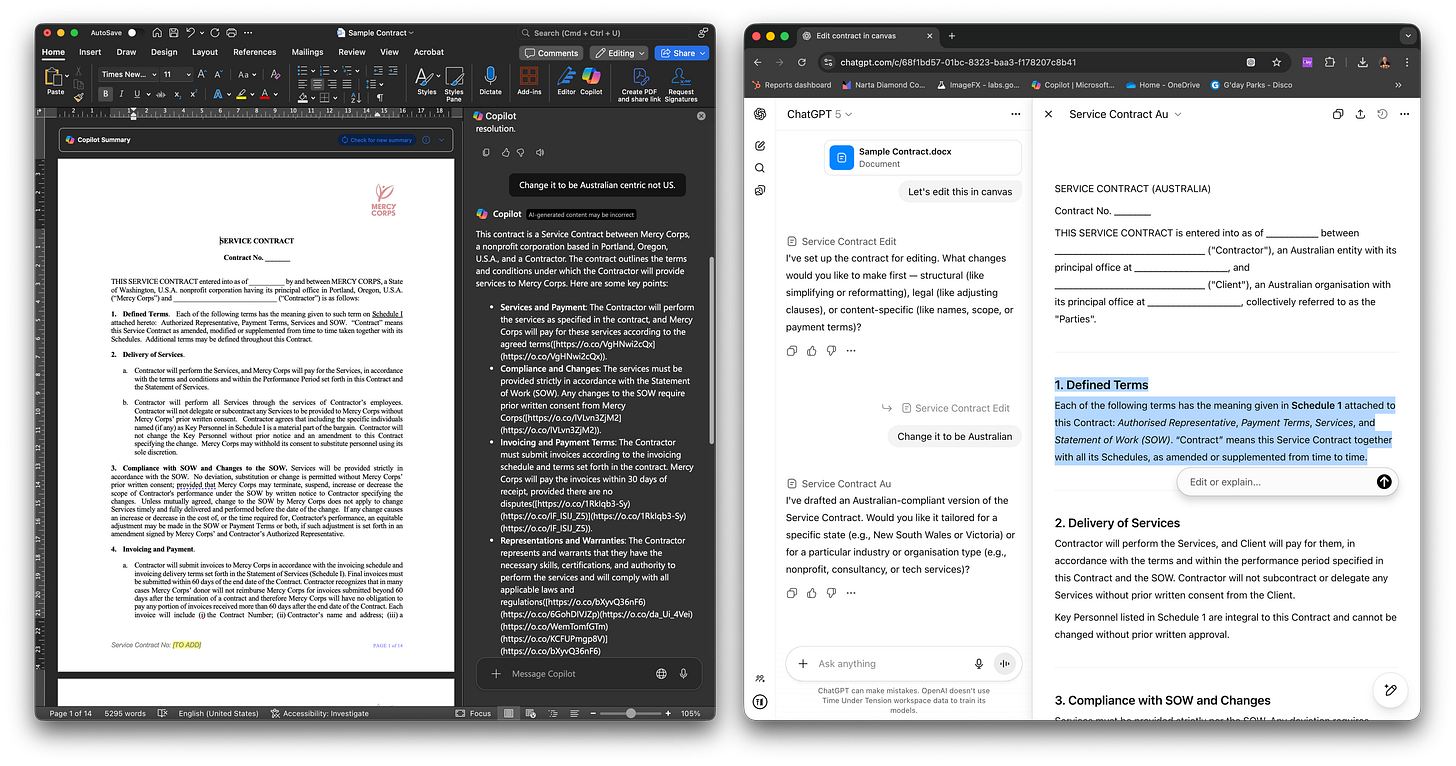Open the Sample Contract title dropdown
Viewport: 1456px width, 766px height.
tap(376, 33)
